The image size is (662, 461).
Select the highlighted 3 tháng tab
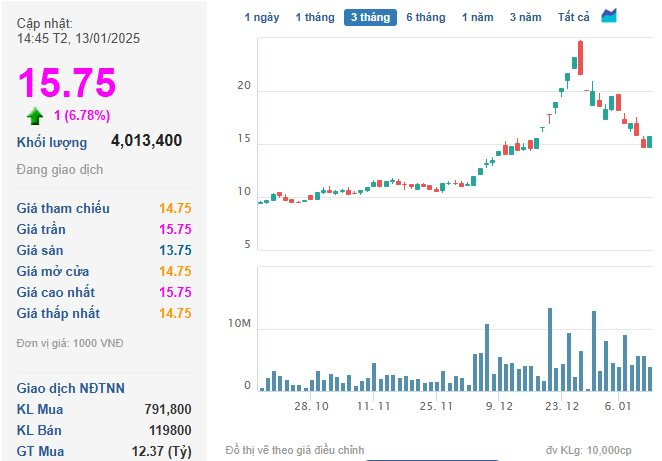(370, 17)
